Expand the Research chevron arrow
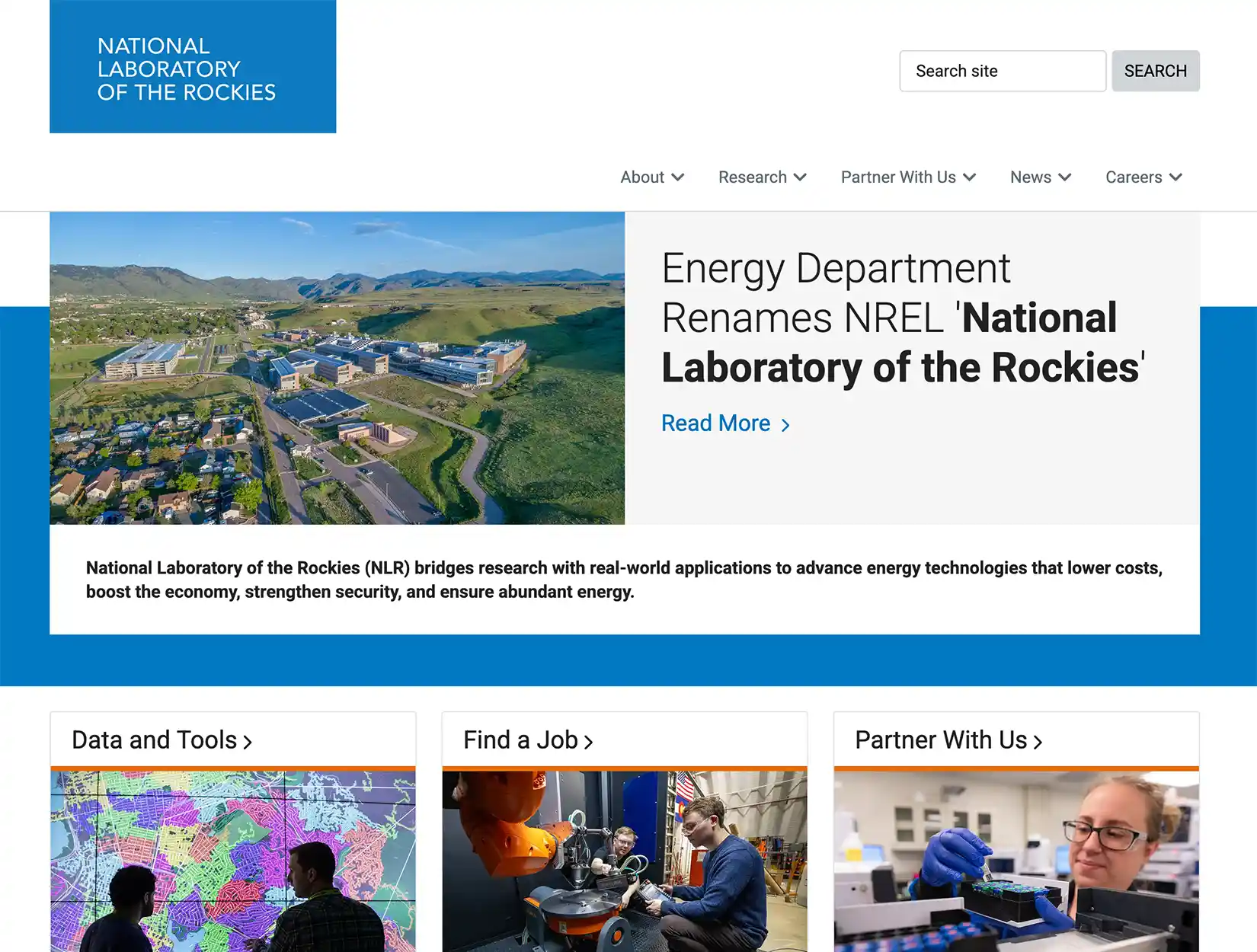 tap(800, 177)
